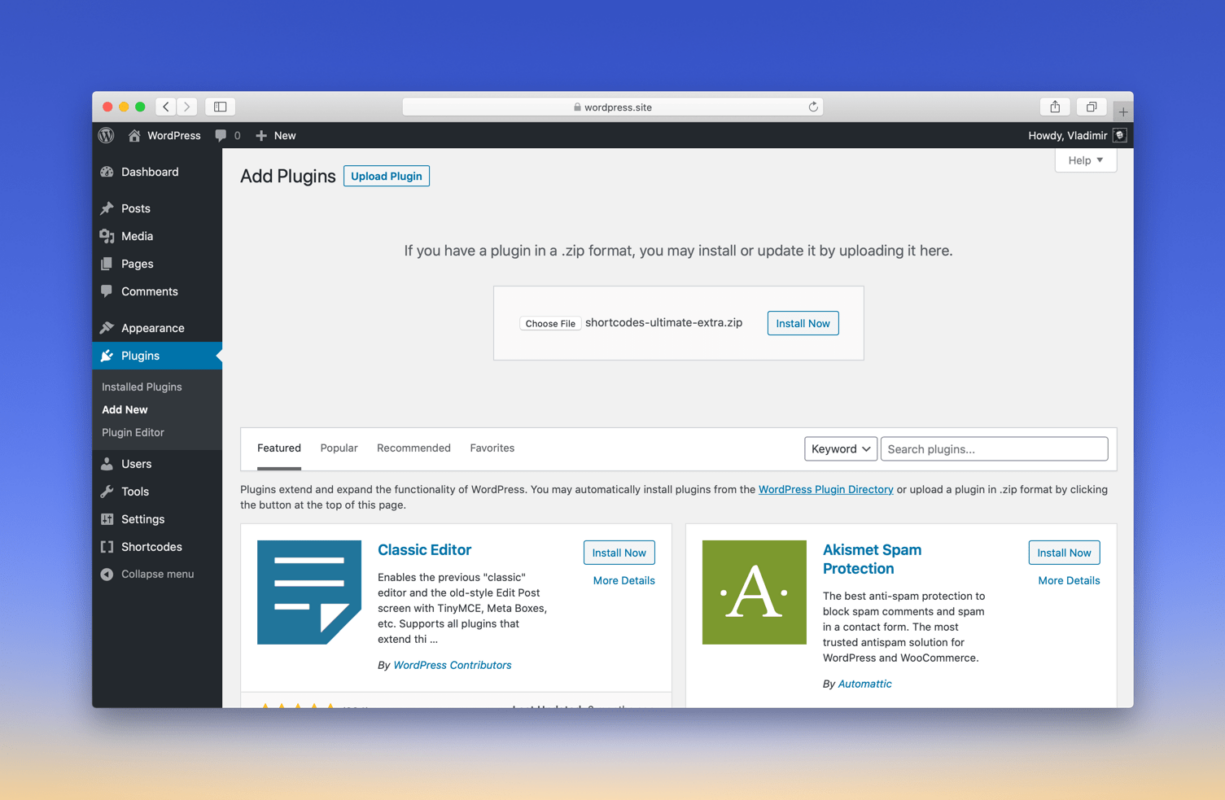Click Install Now for the uploaded zip

coord(803,323)
